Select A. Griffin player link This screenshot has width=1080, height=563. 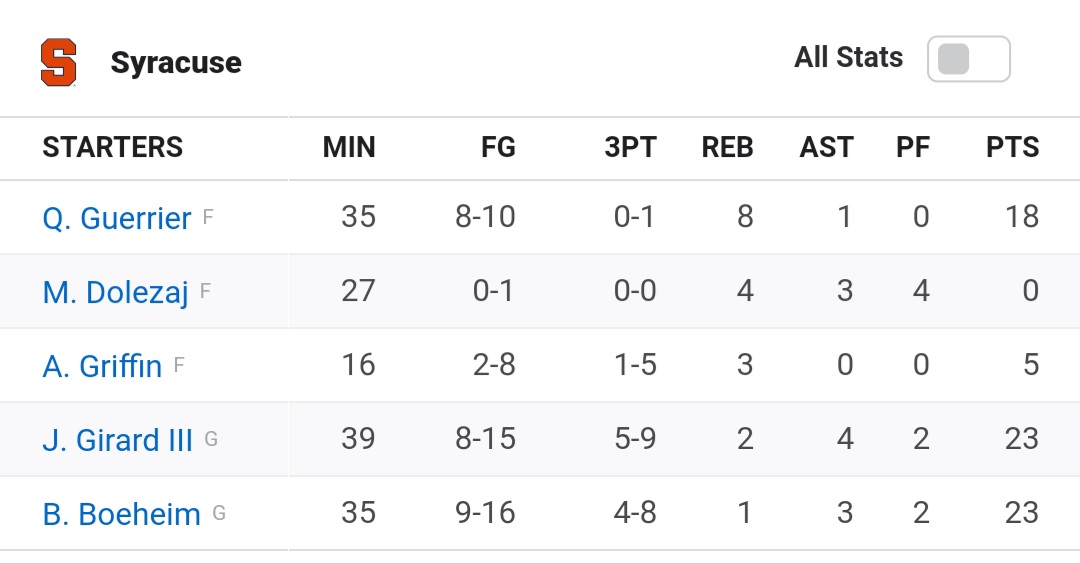[102, 366]
